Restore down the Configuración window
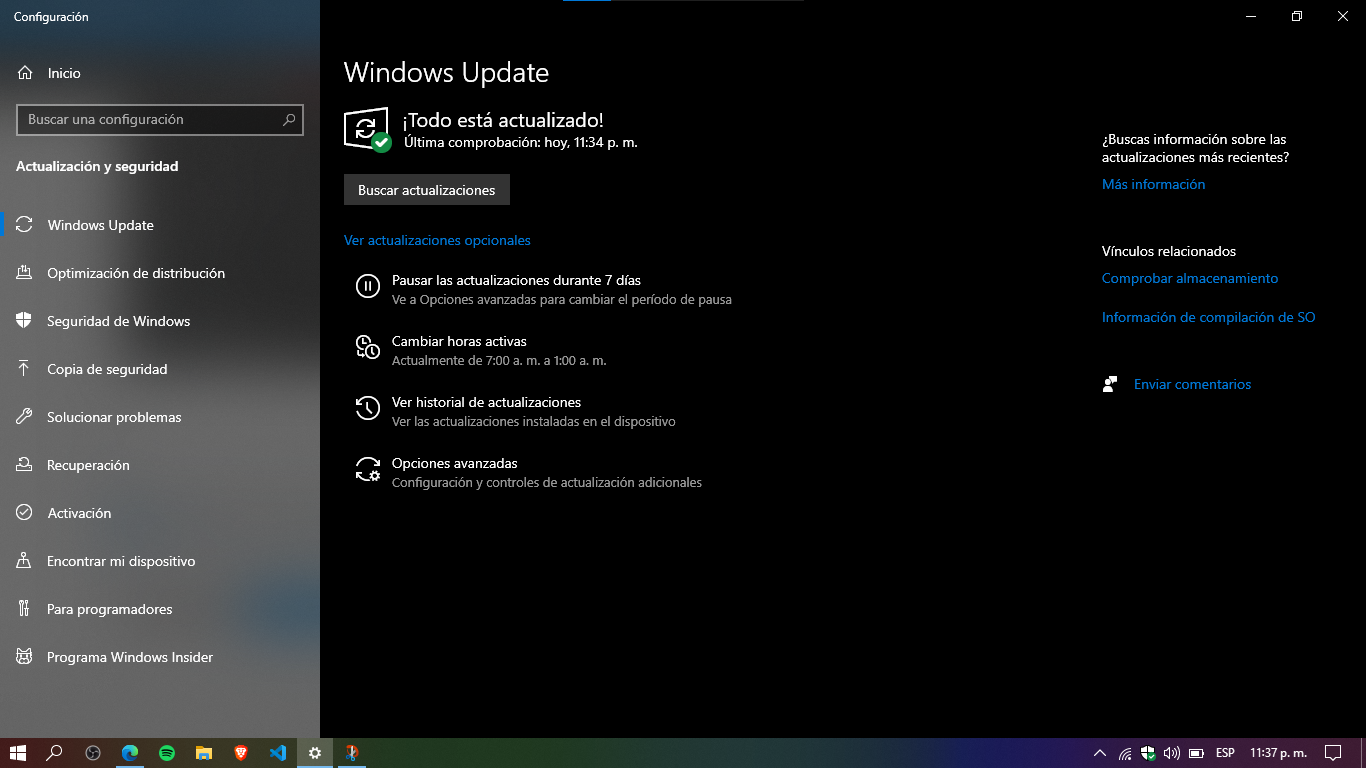 [x=1297, y=16]
